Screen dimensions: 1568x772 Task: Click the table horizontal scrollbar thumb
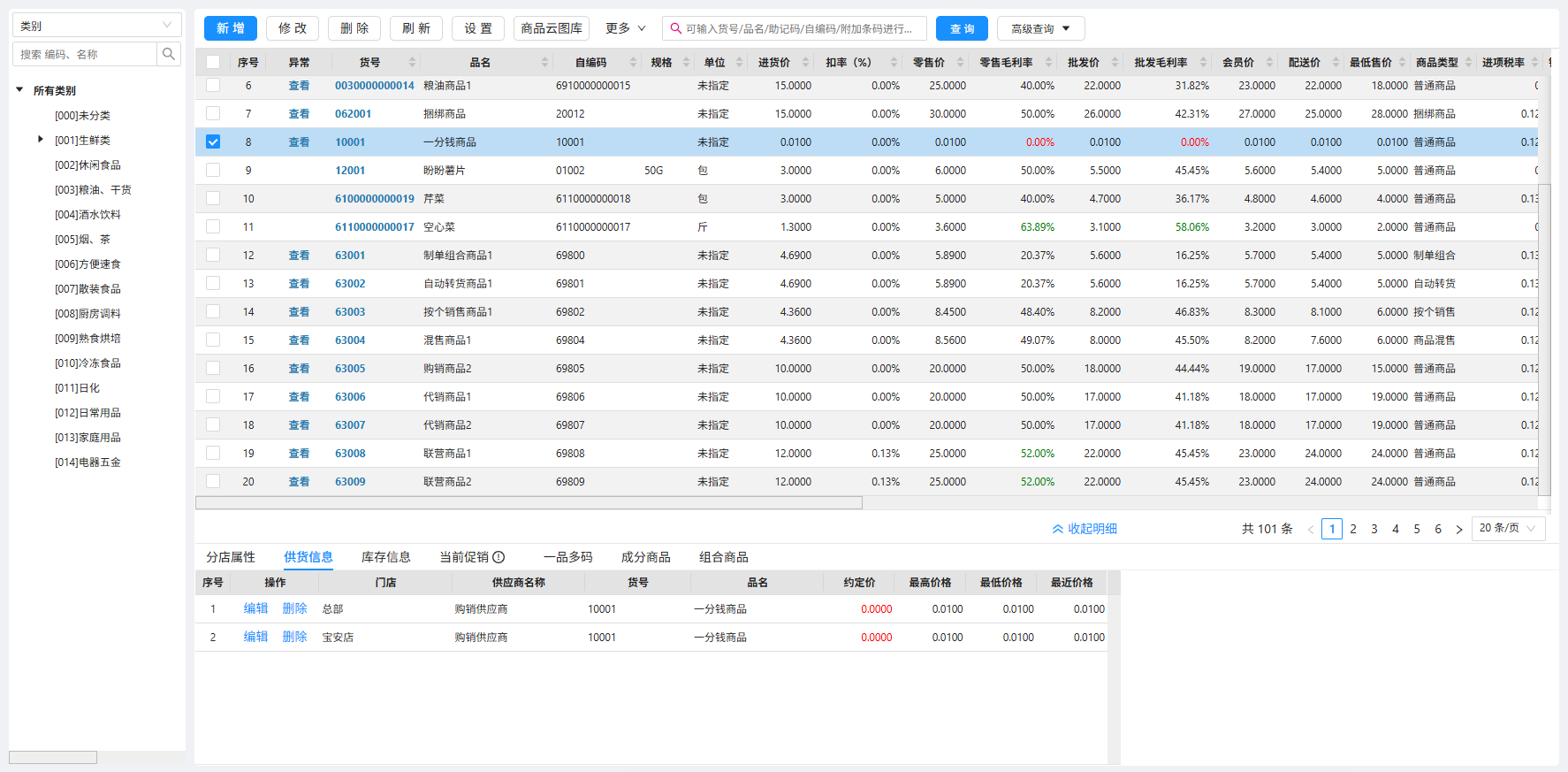point(529,502)
